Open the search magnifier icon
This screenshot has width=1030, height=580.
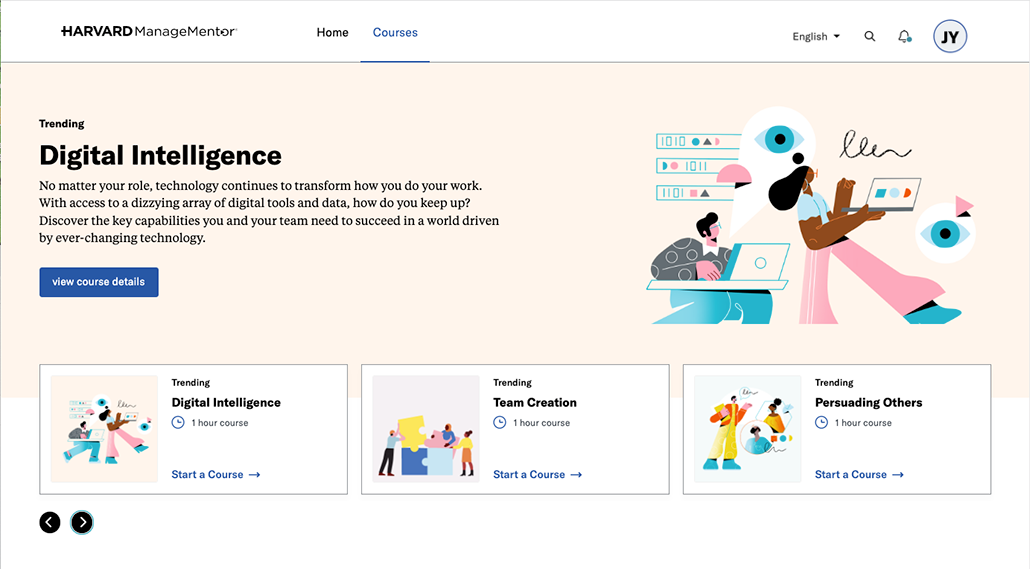(x=870, y=37)
